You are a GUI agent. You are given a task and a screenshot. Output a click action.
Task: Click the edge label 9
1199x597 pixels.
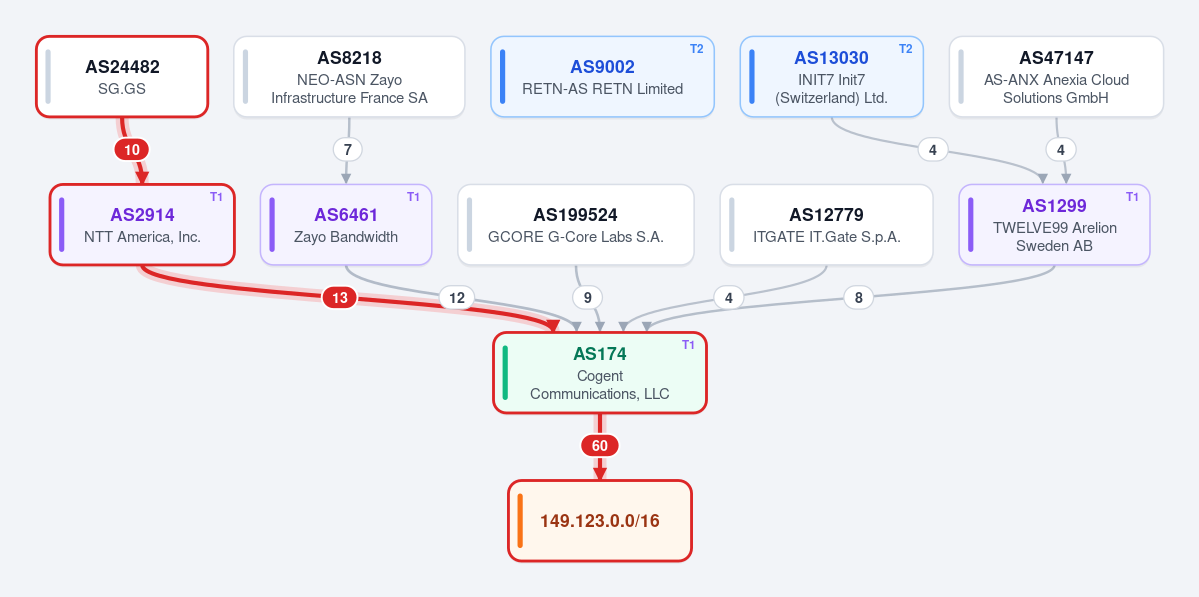coord(587,298)
